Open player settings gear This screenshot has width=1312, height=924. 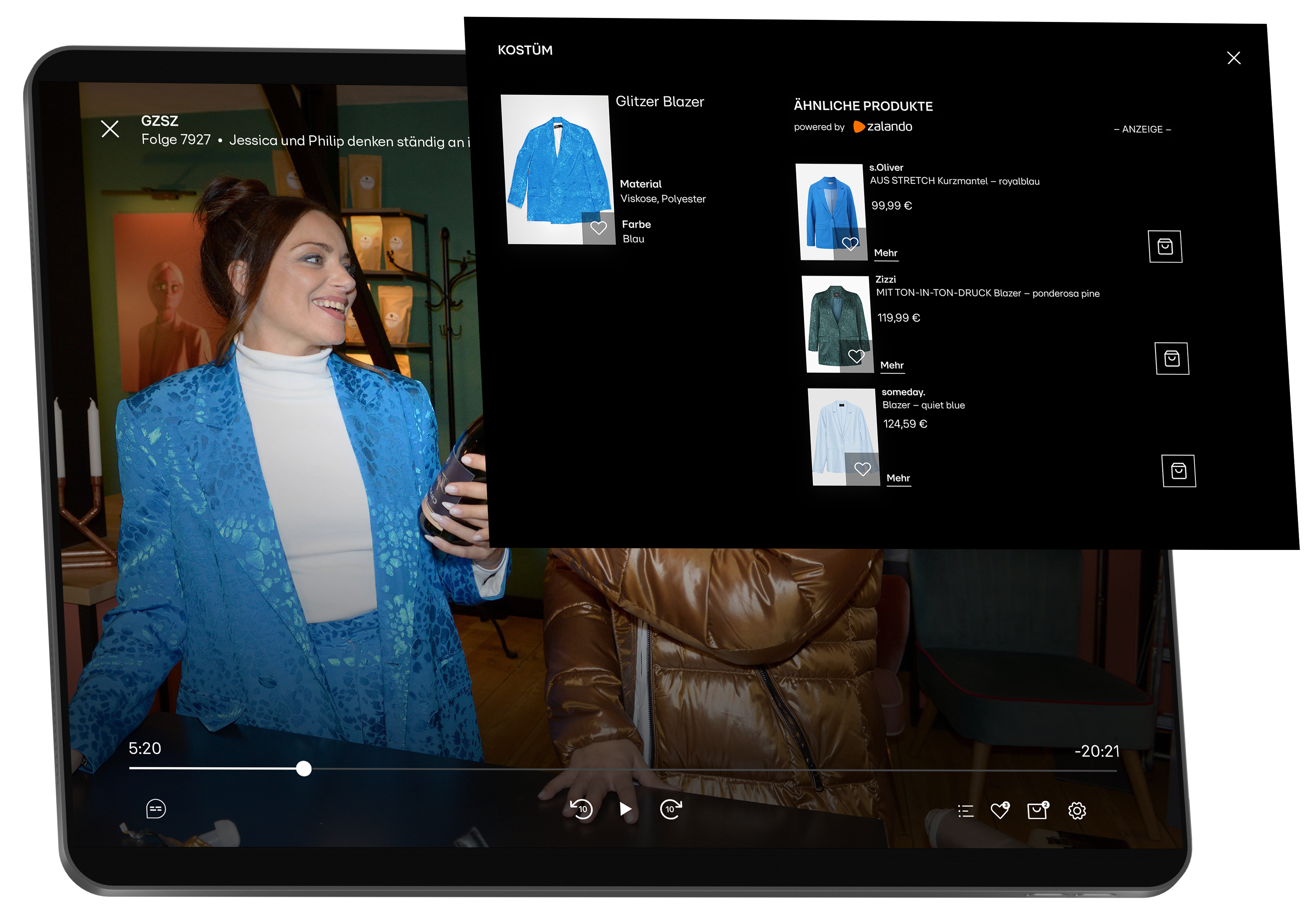(1077, 811)
